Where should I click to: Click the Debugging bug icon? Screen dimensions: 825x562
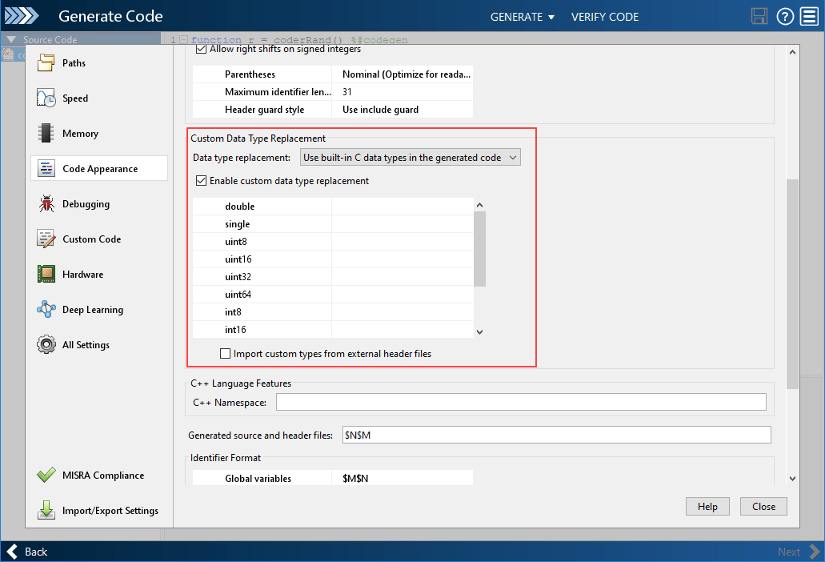[46, 204]
